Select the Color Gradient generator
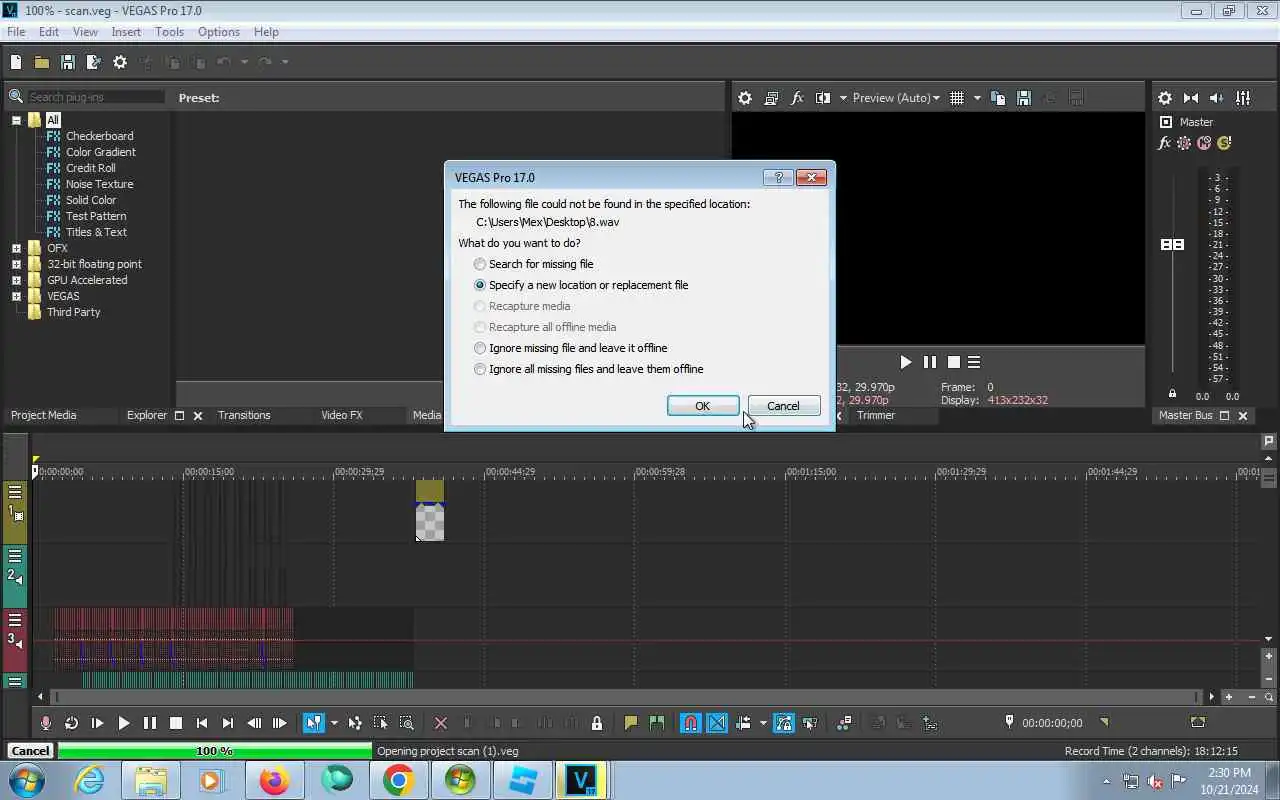The image size is (1280, 800). click(x=100, y=152)
